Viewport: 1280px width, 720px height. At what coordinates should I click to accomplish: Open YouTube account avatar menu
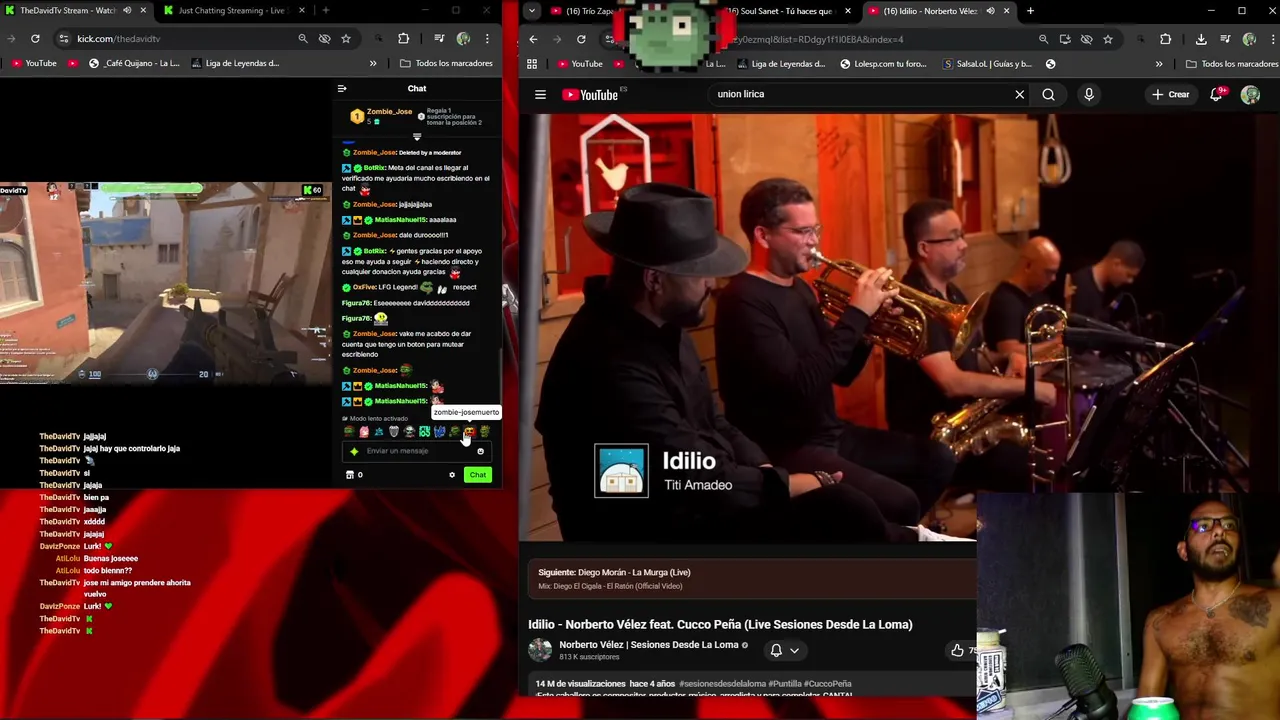pos(1250,95)
